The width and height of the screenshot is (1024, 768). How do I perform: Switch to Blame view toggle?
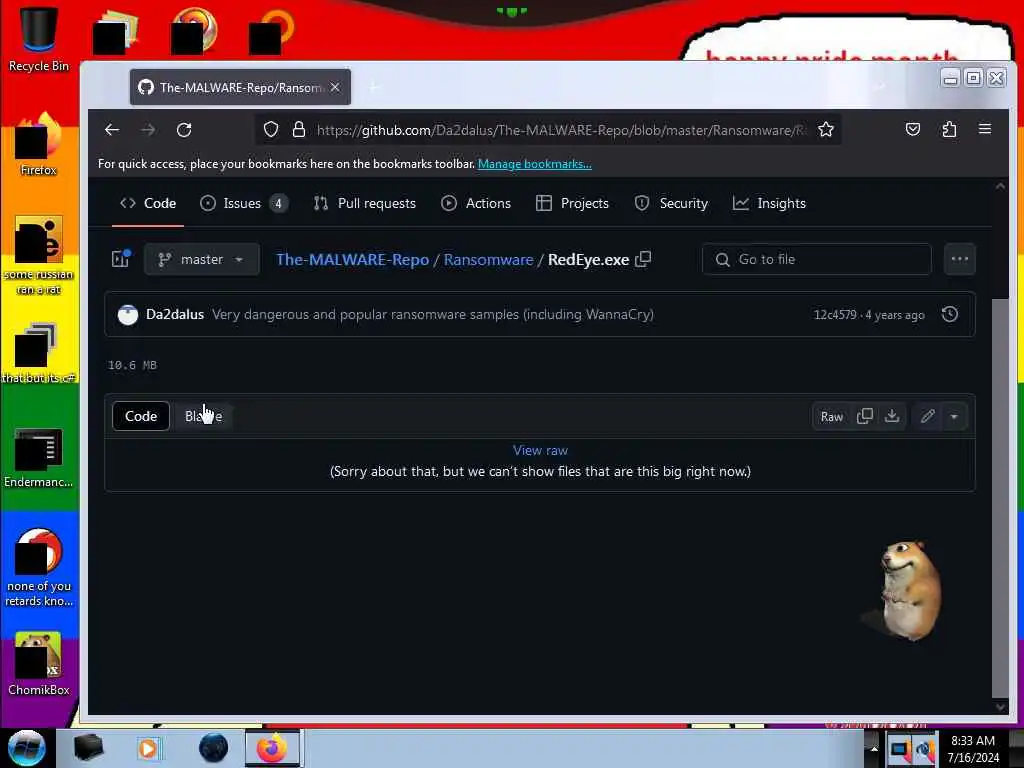point(203,416)
